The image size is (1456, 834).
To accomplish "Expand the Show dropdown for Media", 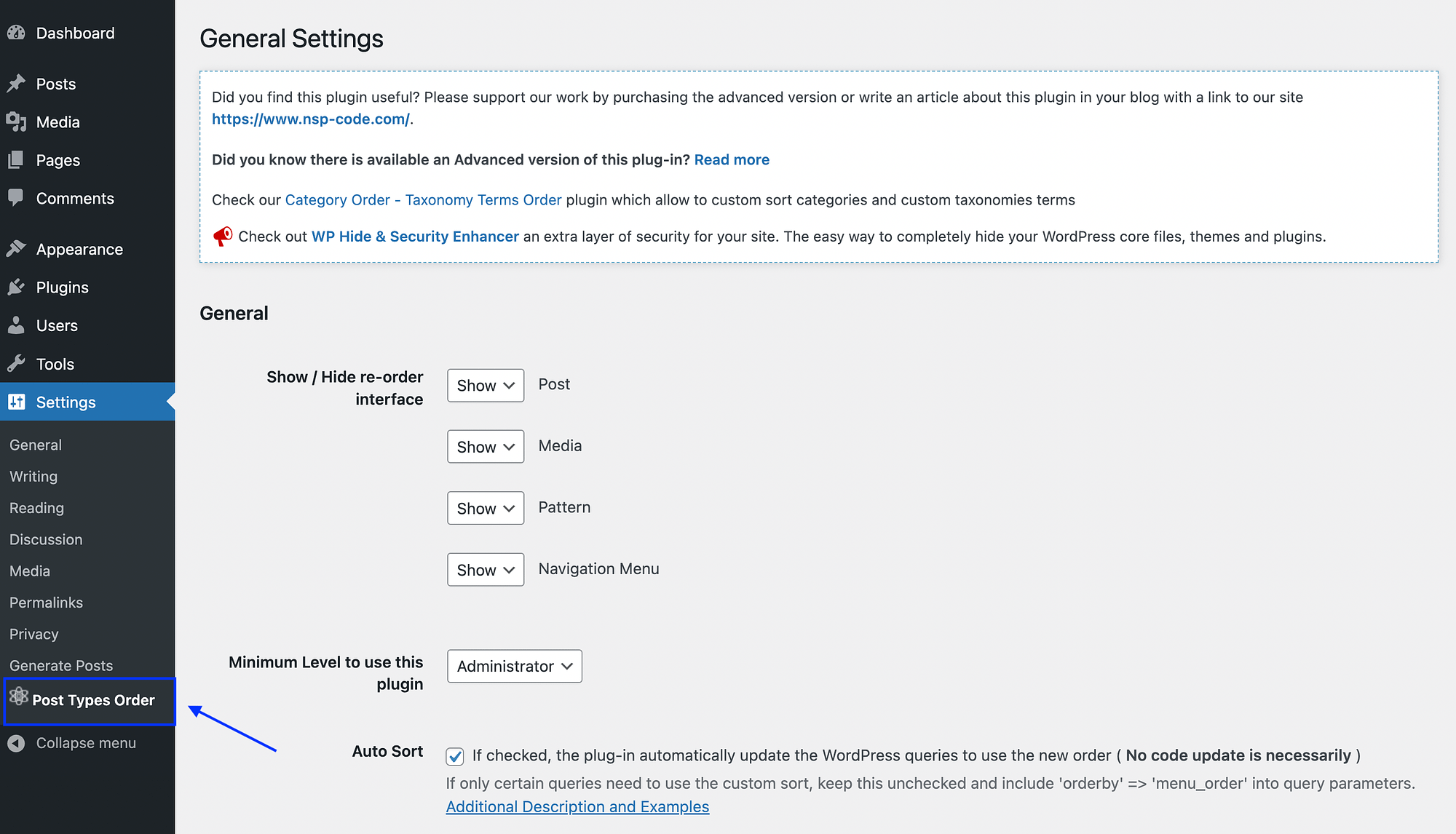I will coord(484,445).
